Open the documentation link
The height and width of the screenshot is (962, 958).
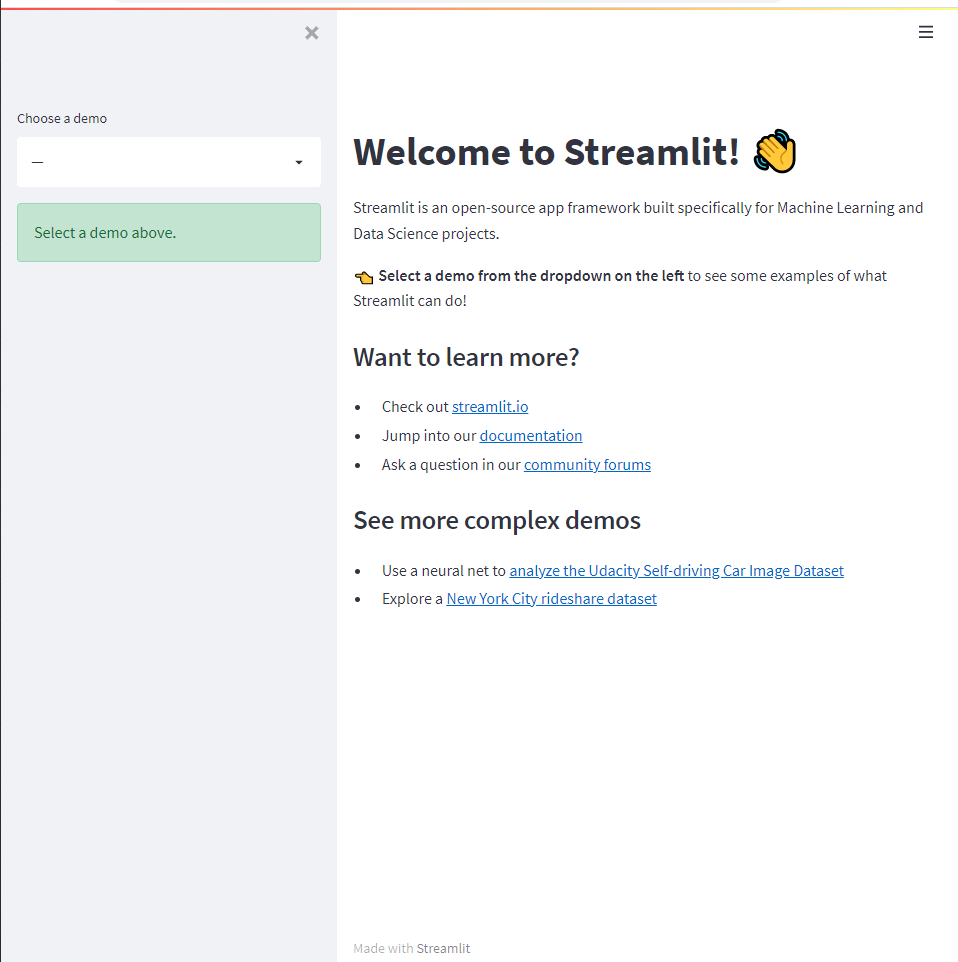(x=531, y=436)
